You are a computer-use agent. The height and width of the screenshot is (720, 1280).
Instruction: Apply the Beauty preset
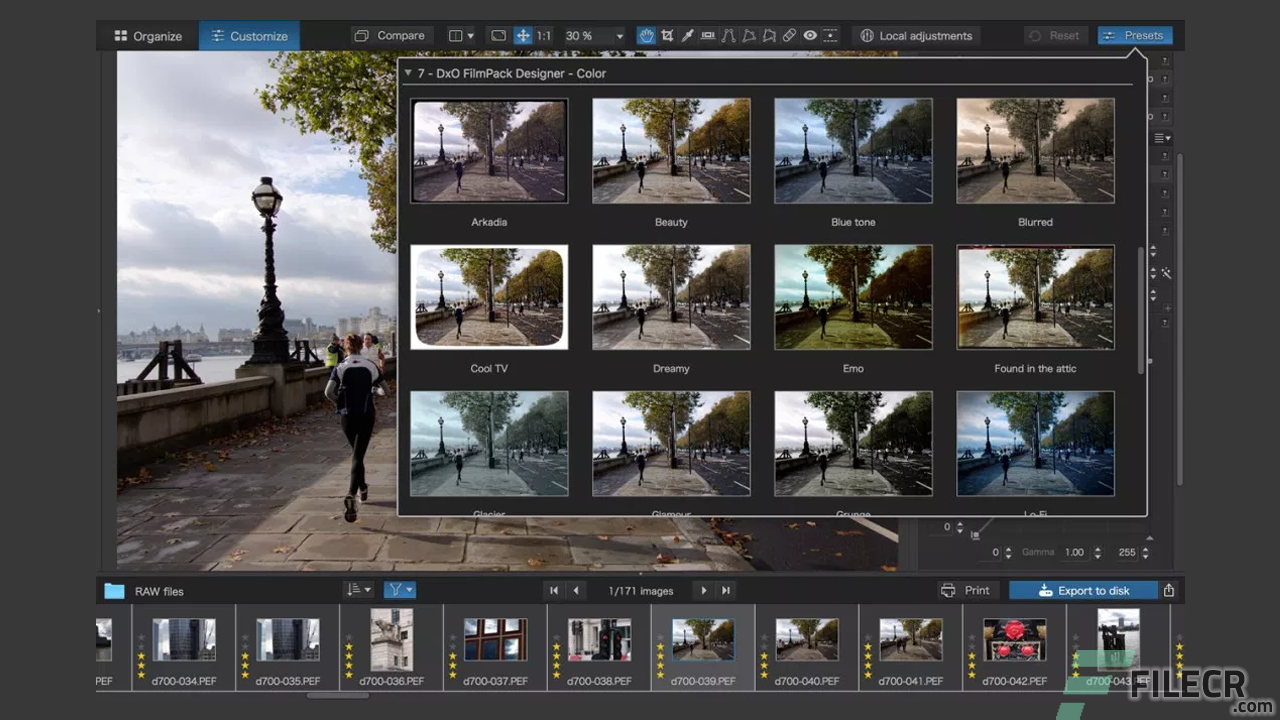pos(671,151)
